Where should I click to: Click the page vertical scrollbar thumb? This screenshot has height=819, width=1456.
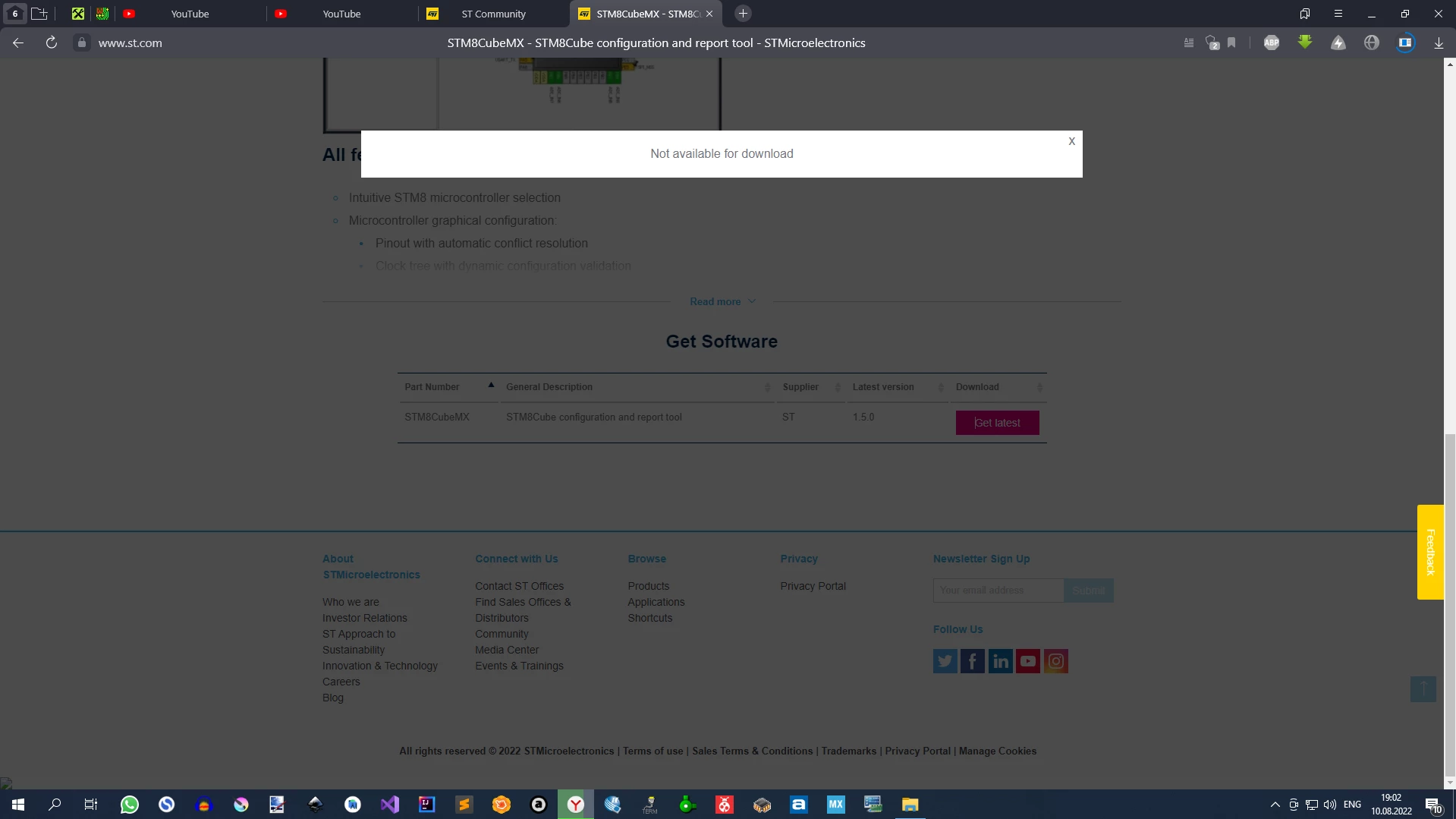tap(1450, 605)
